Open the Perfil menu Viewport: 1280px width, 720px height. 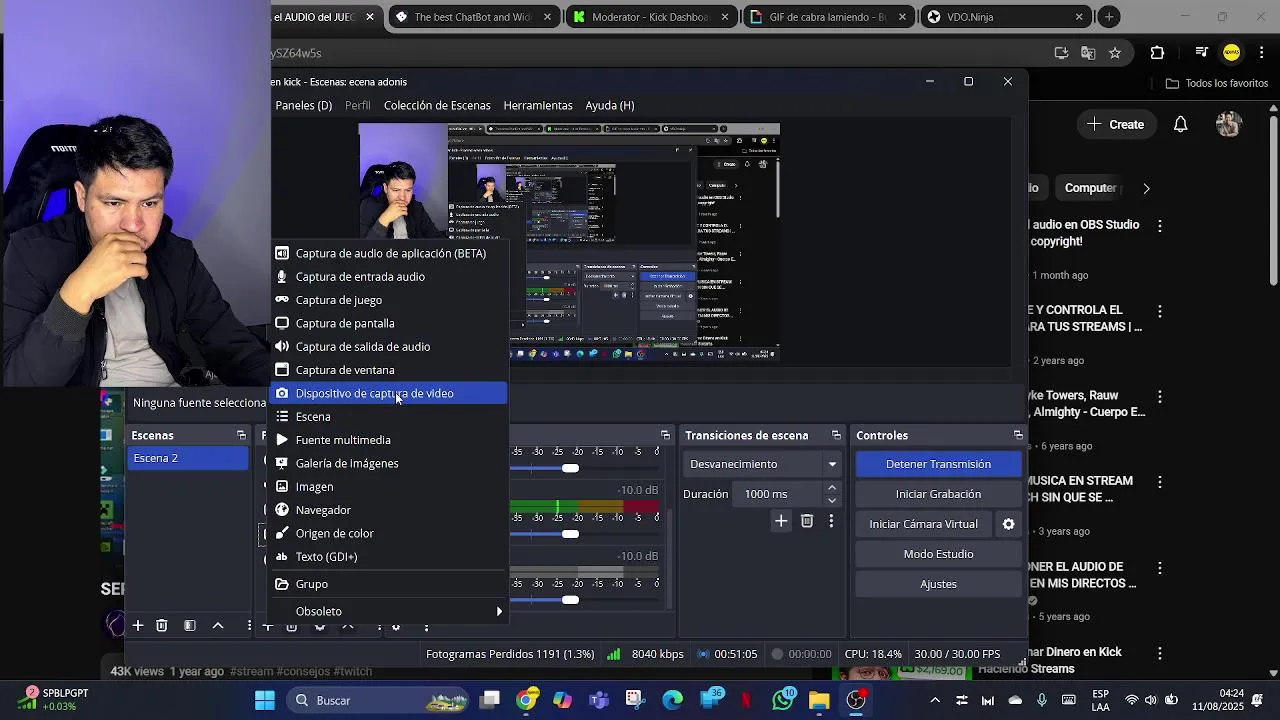(x=358, y=105)
